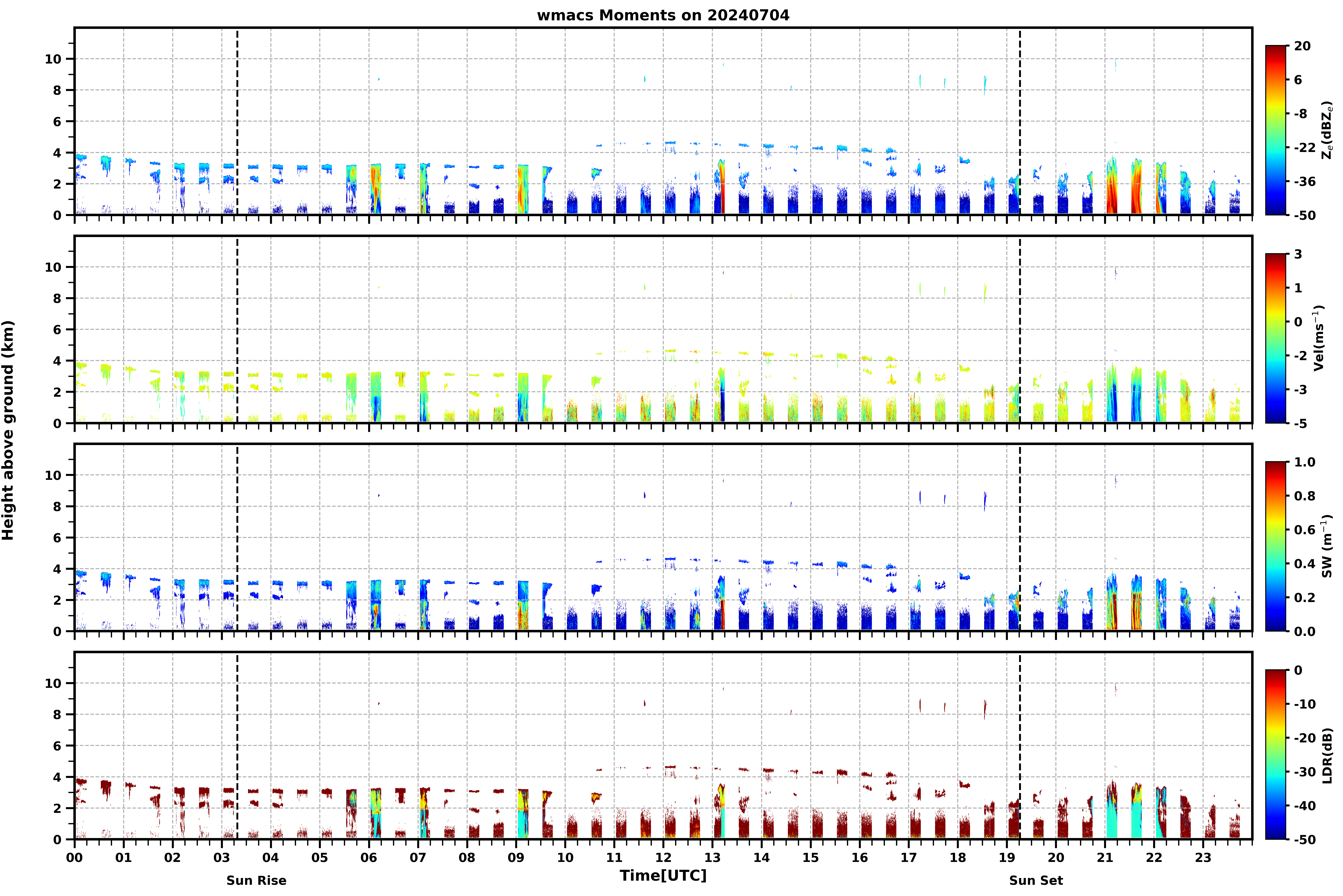The height and width of the screenshot is (896, 1343).
Task: Click the Vel velocity colorbar
Action: click(1276, 338)
